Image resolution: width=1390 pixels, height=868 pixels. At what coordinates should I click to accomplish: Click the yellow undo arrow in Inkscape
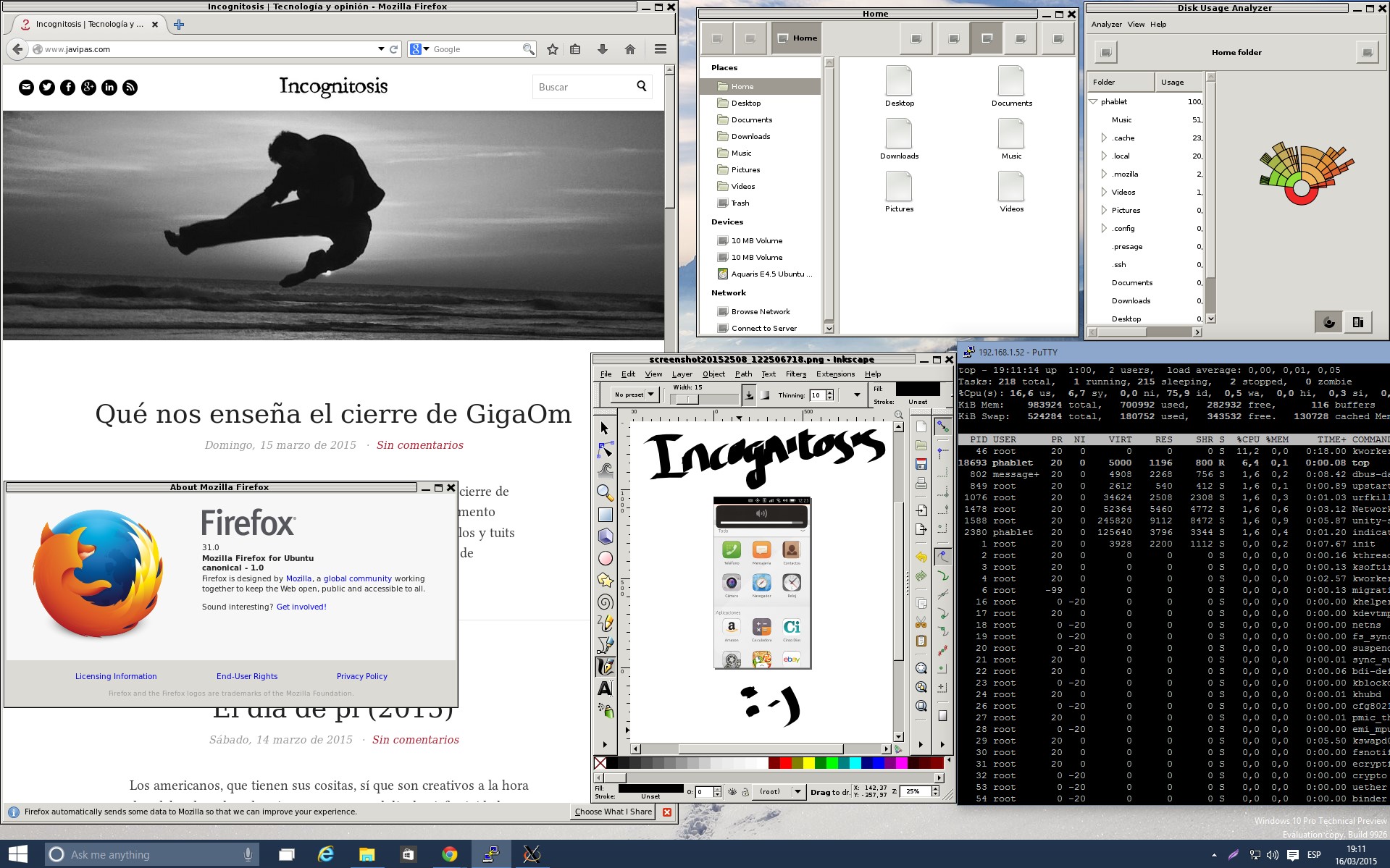921,557
